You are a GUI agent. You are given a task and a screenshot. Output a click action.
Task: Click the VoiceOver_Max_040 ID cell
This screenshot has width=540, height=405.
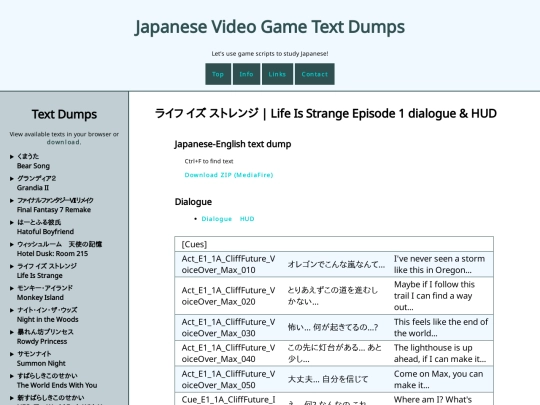(228, 354)
